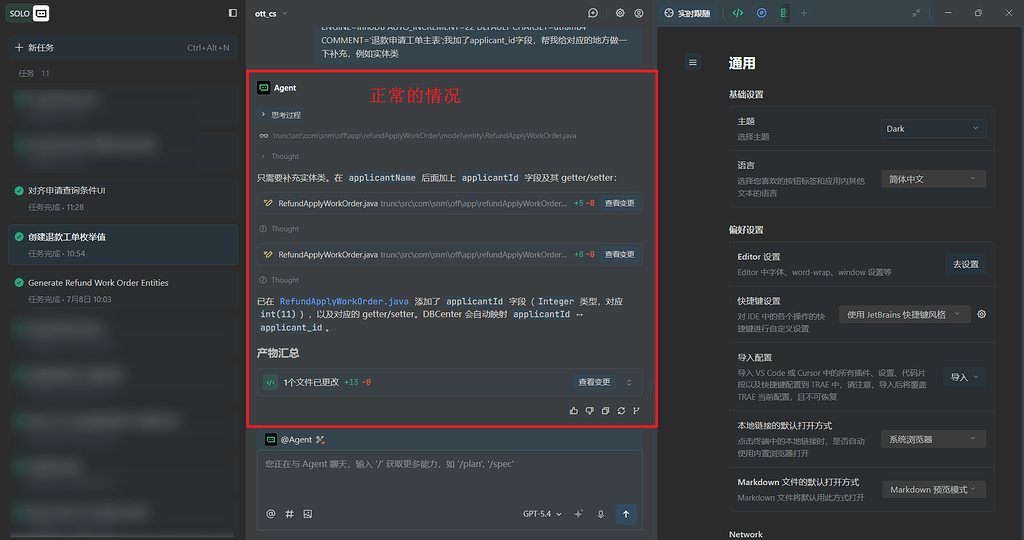Open the green document tab icon
Screen dimensions: 1024x540
784,13
